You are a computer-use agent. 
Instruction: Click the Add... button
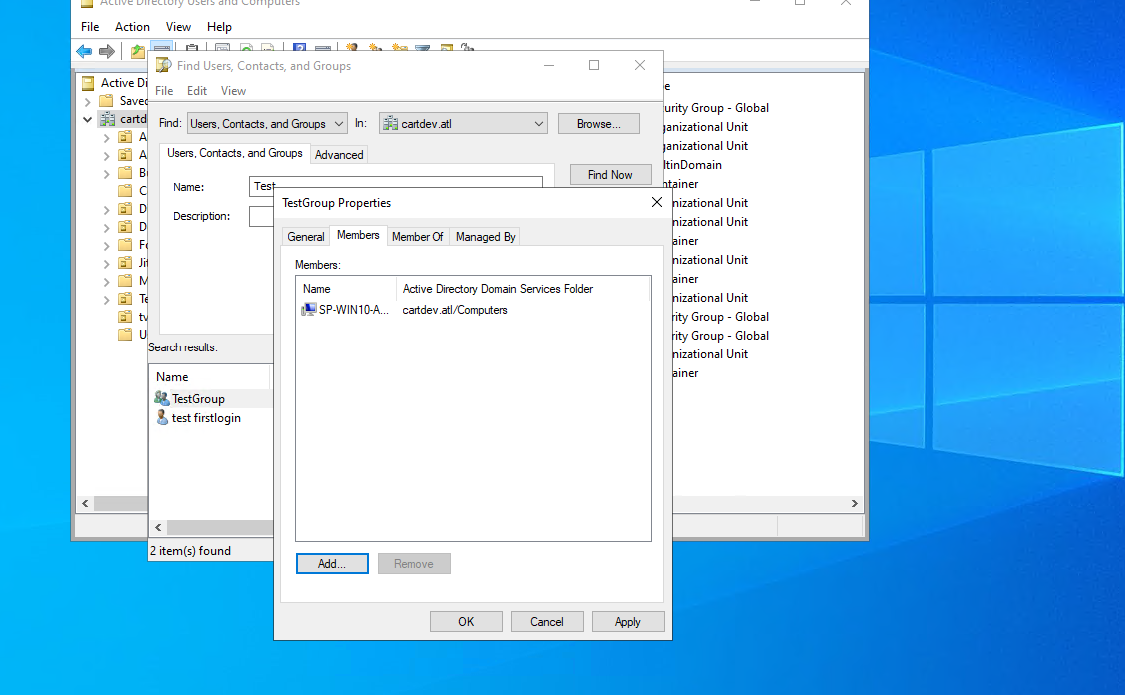click(332, 564)
